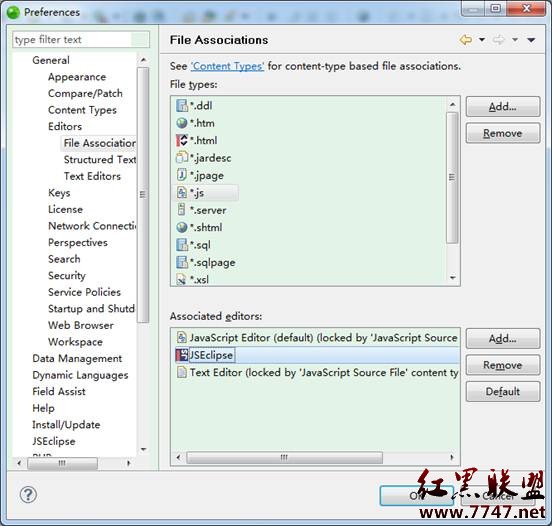Screen dimensions: 552x526
Task: Open Compare/Patch preferences
Action: point(85,93)
